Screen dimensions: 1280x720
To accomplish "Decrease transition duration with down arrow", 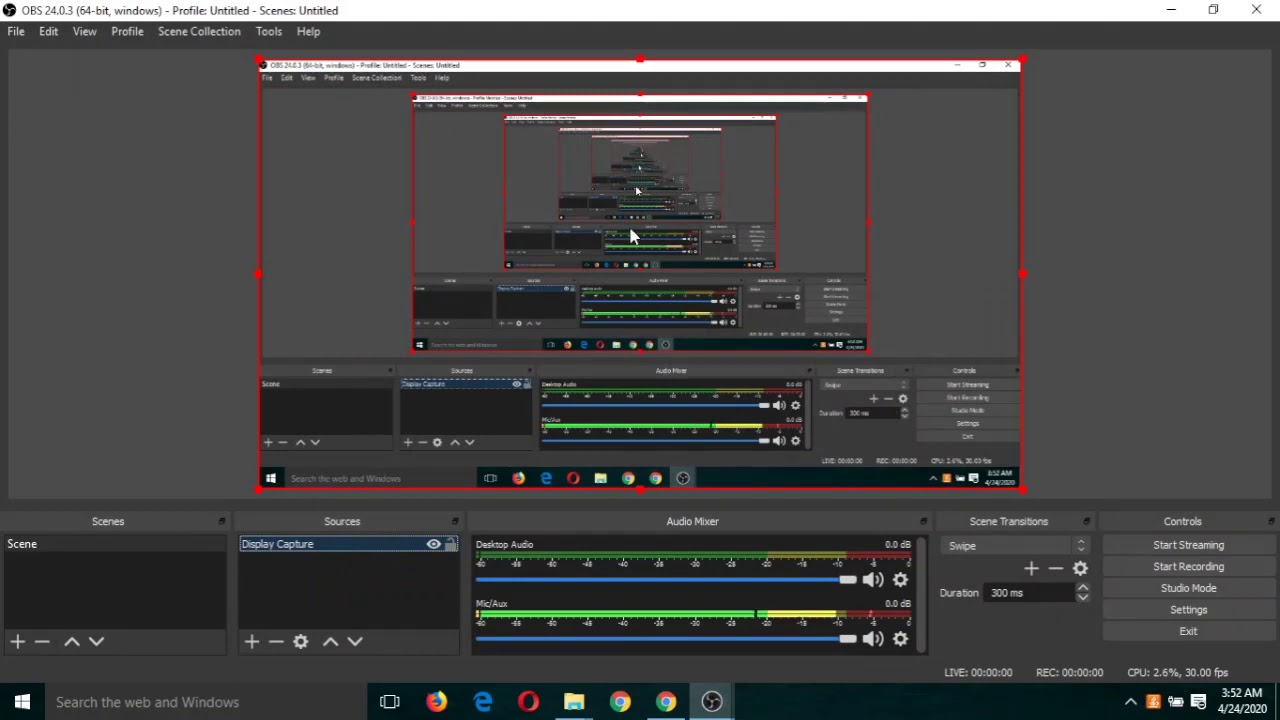I will click(x=1082, y=598).
